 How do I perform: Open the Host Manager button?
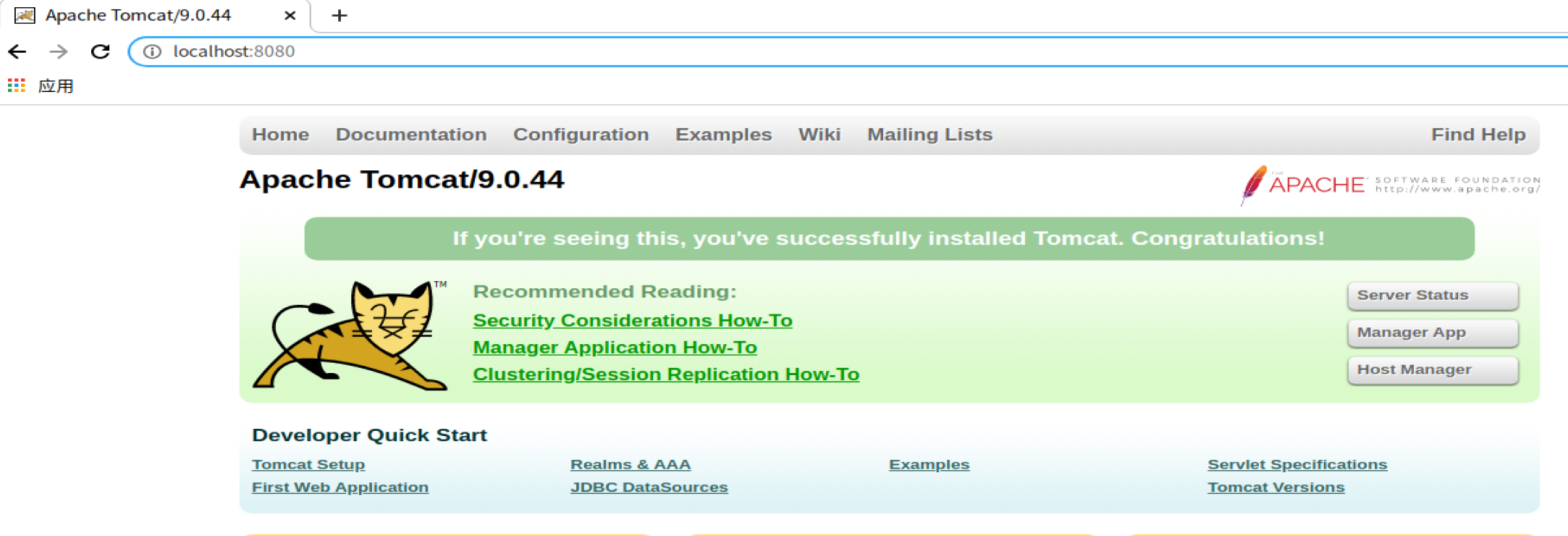pyautogui.click(x=1432, y=370)
